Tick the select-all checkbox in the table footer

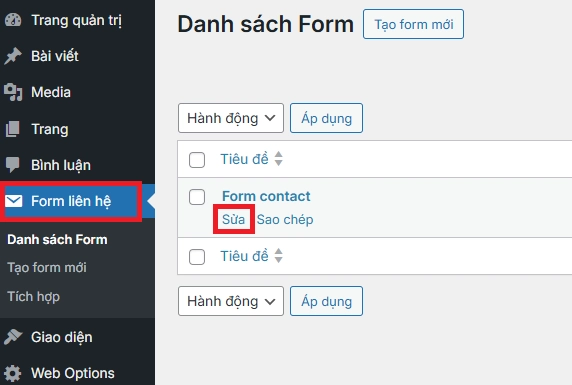click(x=197, y=257)
